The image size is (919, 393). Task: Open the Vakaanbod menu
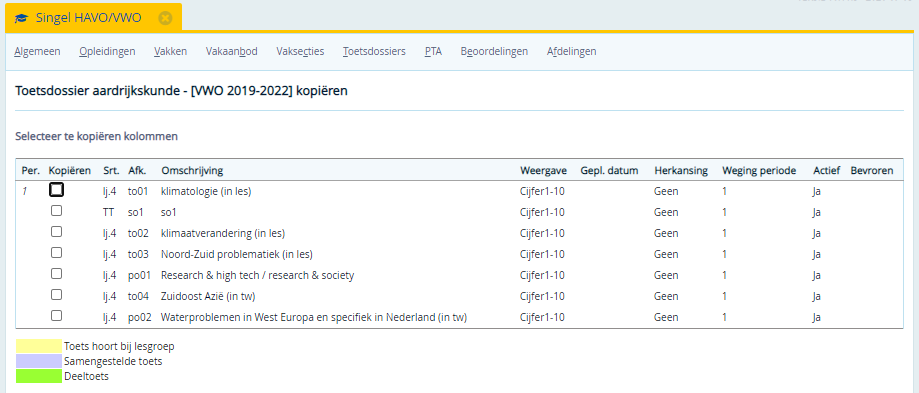[x=232, y=52]
